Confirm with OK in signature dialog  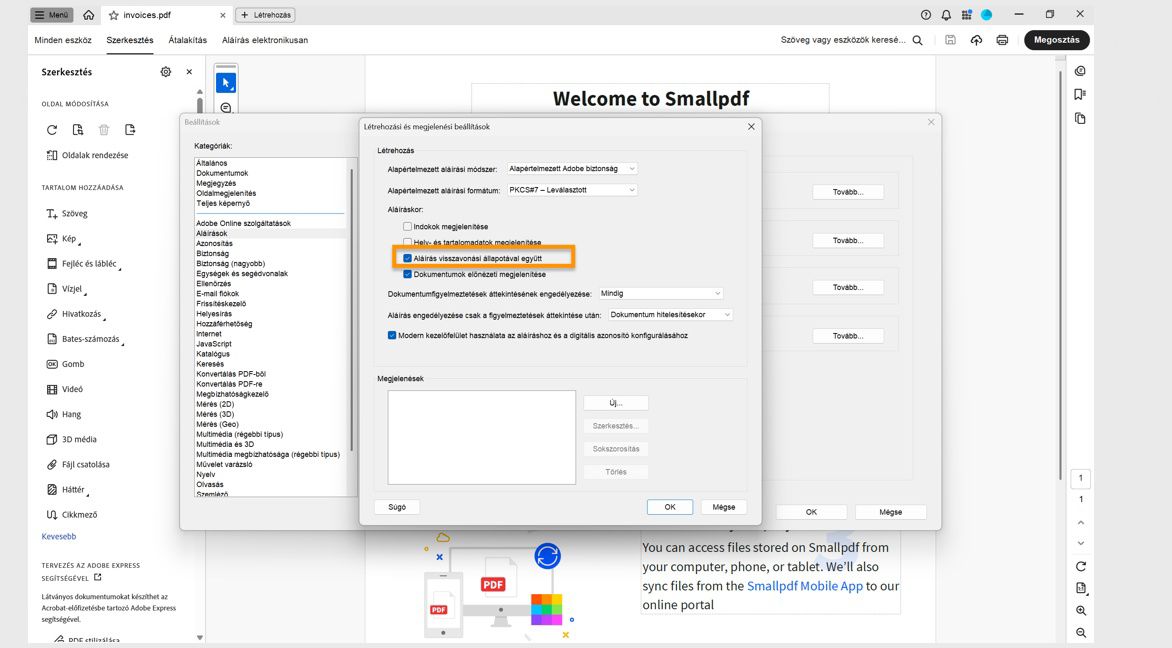(x=670, y=507)
